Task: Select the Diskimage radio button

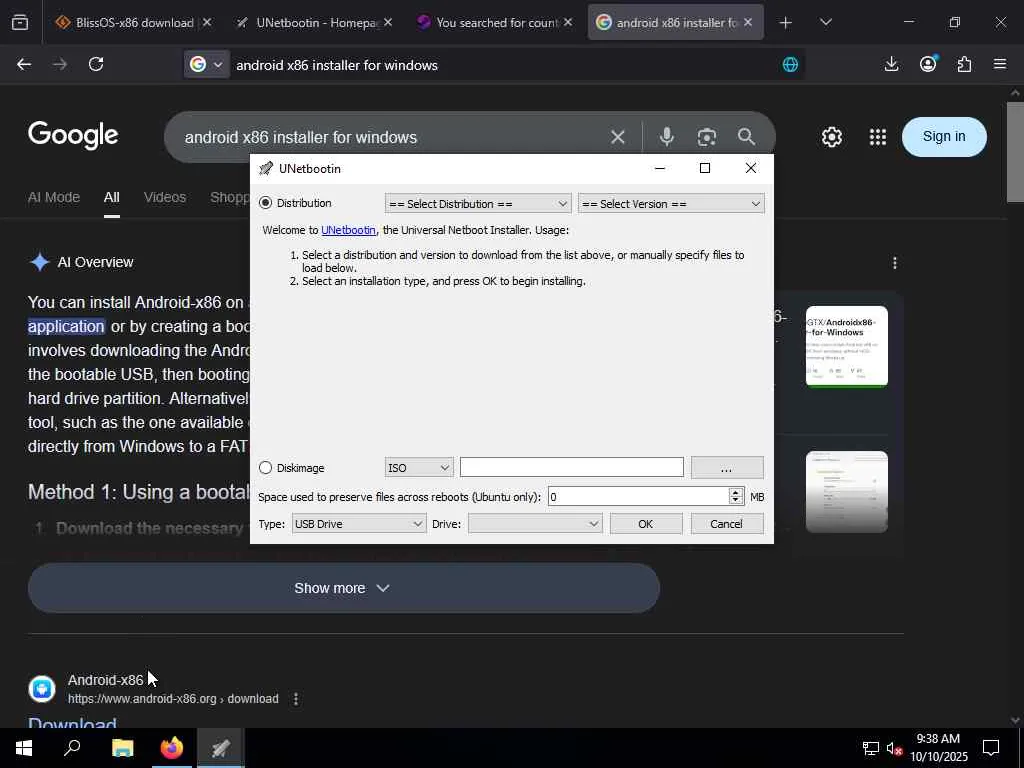Action: tap(265, 468)
